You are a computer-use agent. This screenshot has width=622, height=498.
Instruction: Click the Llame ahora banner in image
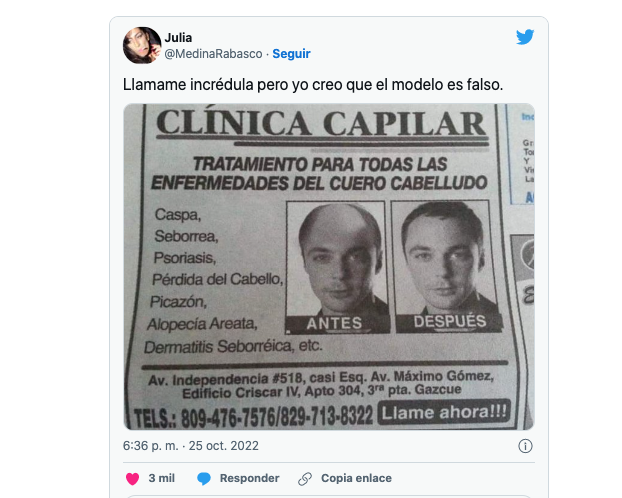443,412
